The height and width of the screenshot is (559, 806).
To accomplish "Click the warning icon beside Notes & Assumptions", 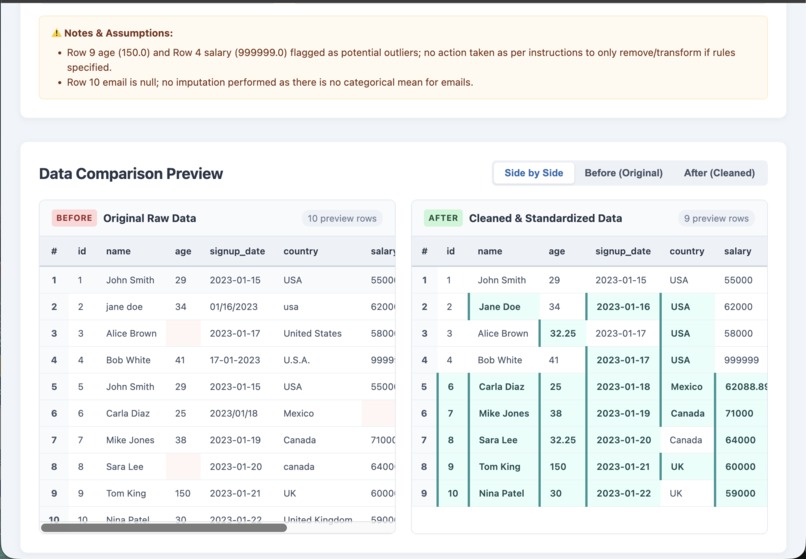I will pos(57,33).
